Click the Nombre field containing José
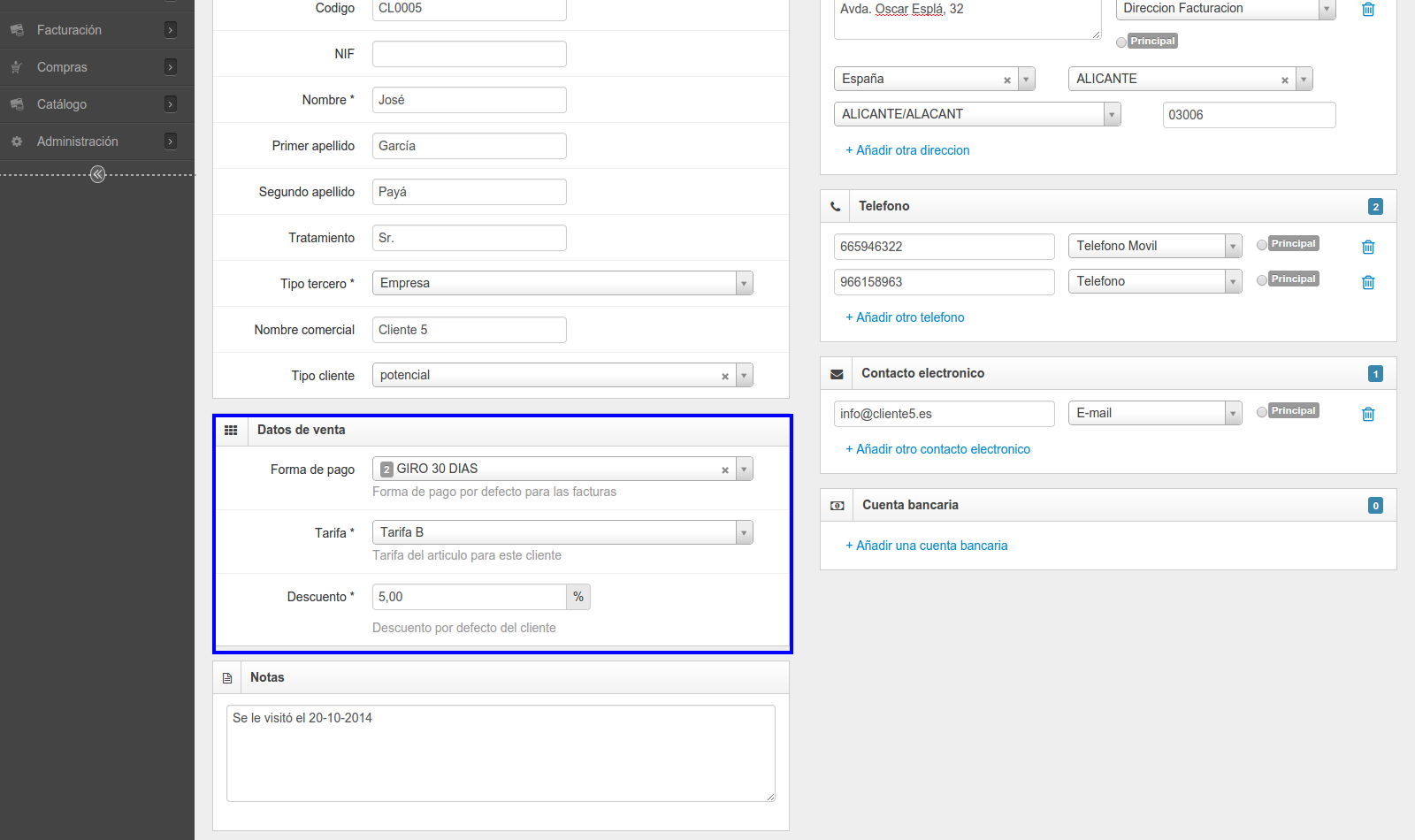 [470, 100]
